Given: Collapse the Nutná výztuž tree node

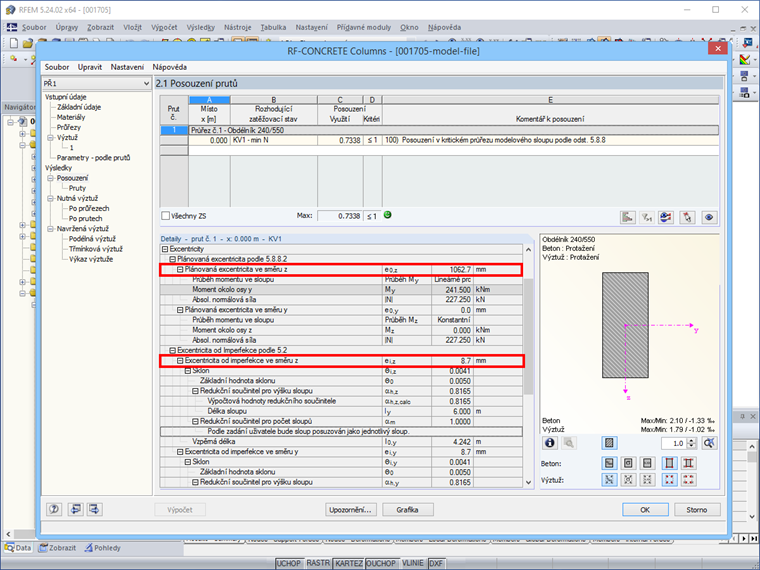Looking at the screenshot, I should 50,199.
